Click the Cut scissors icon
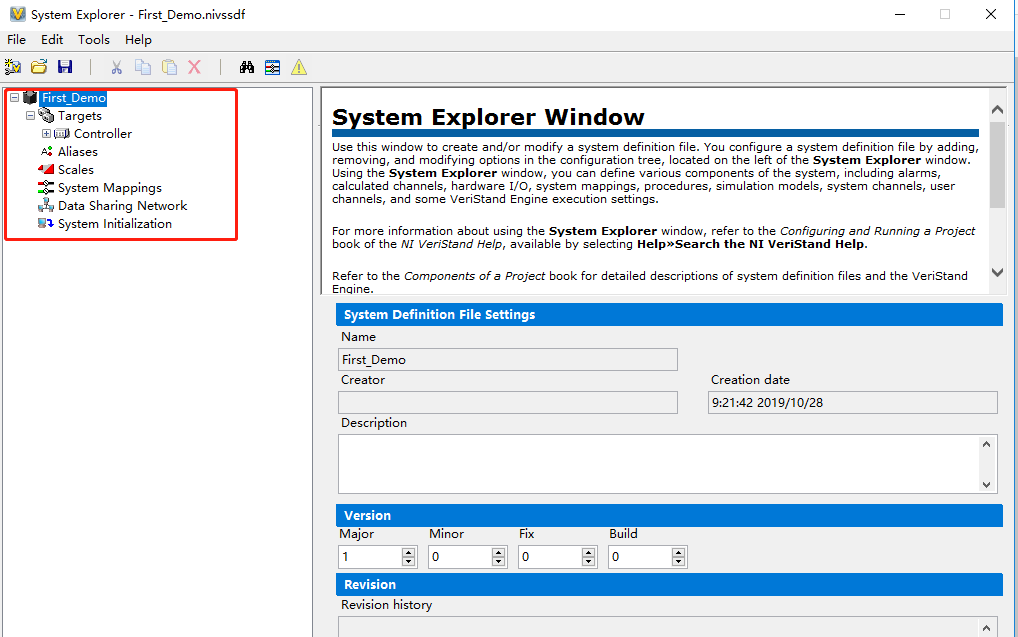1018x637 pixels. point(116,67)
